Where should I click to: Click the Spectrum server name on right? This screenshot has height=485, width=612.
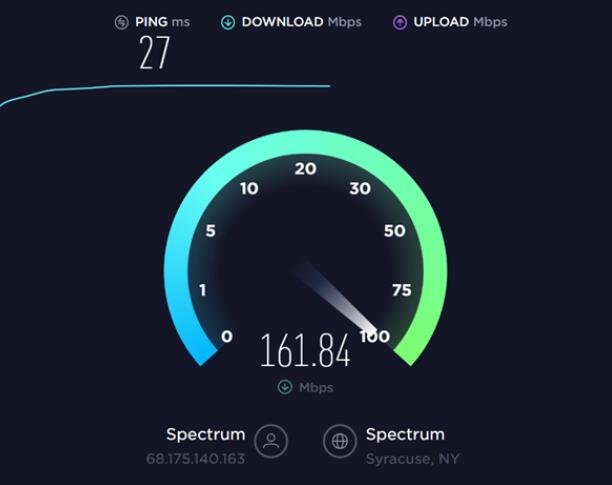[405, 434]
